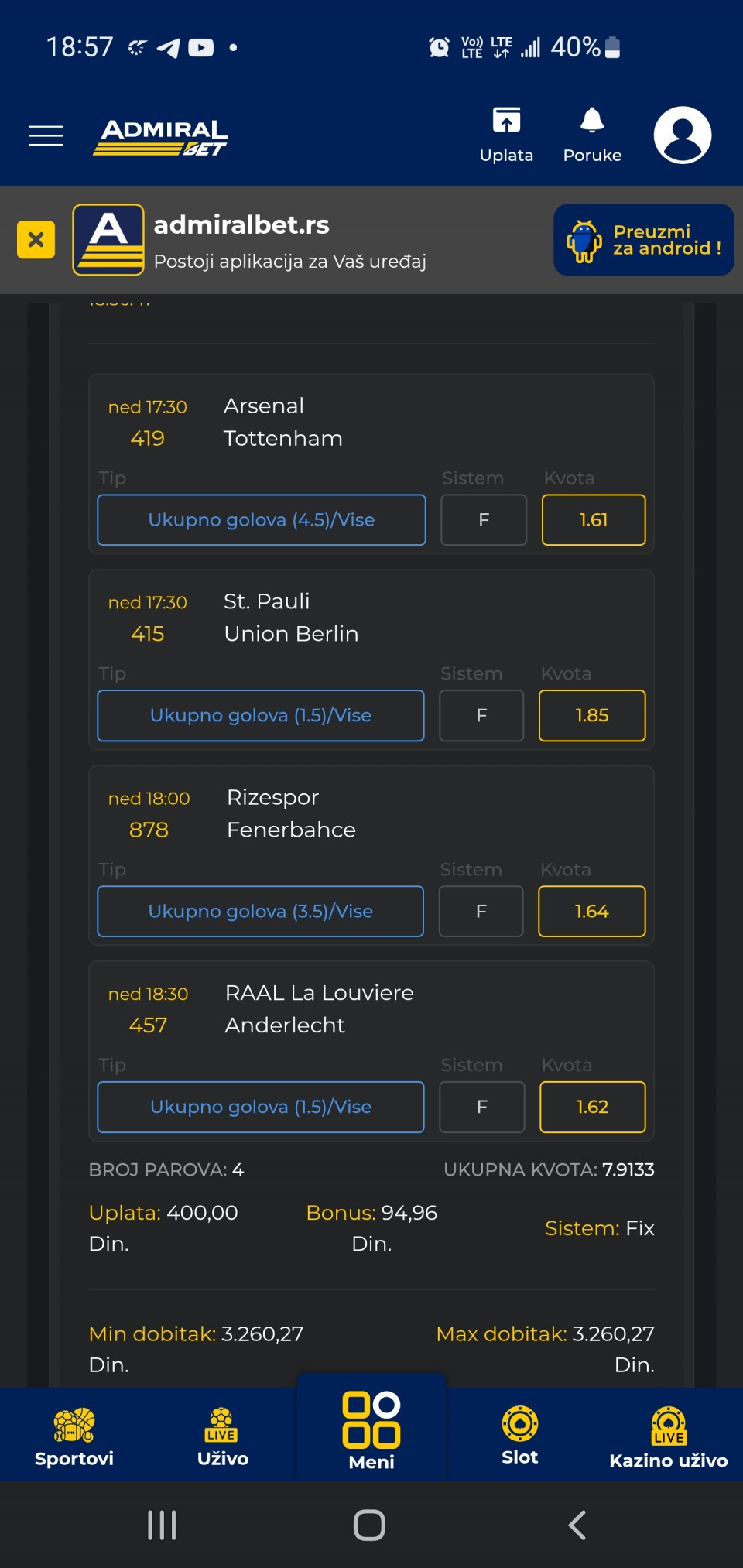
Task: Dismiss the admiralbet.rs app banner
Action: 36,239
